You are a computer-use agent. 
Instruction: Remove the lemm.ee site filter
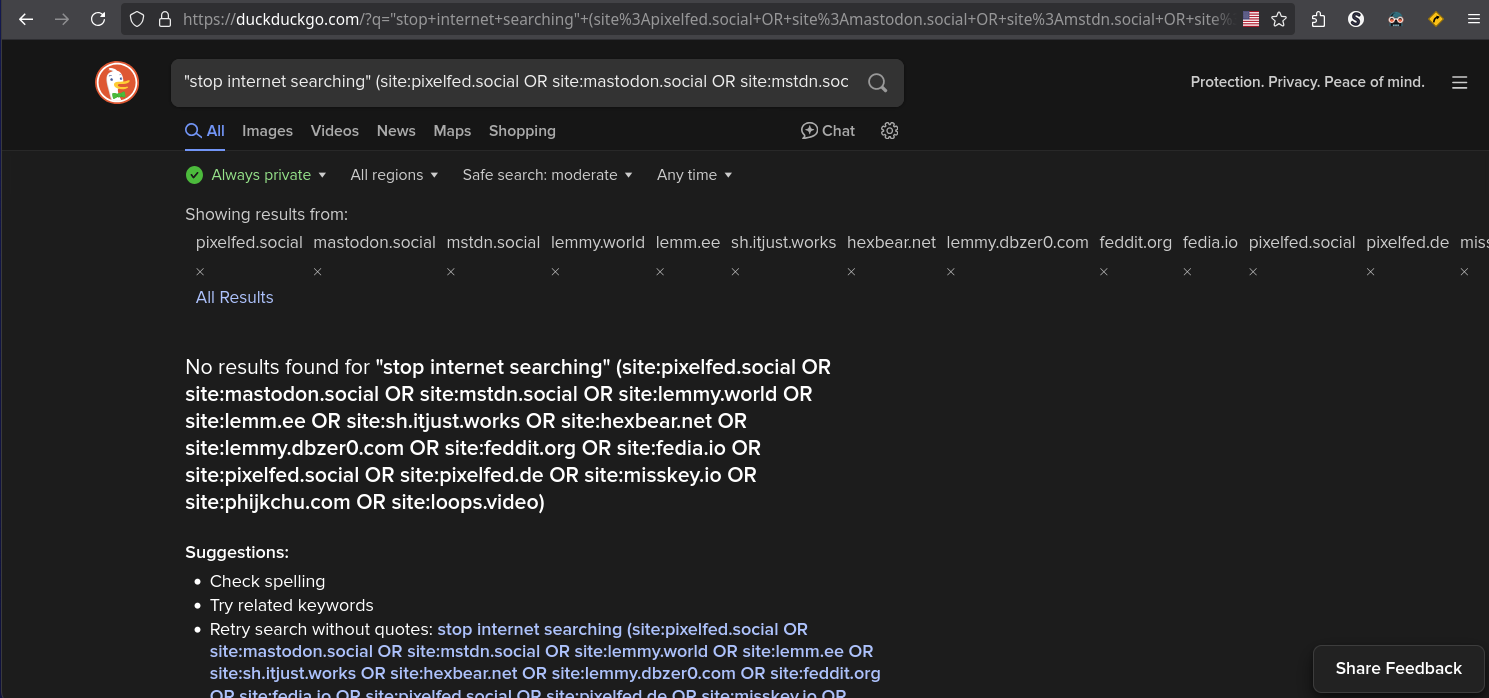[661, 272]
